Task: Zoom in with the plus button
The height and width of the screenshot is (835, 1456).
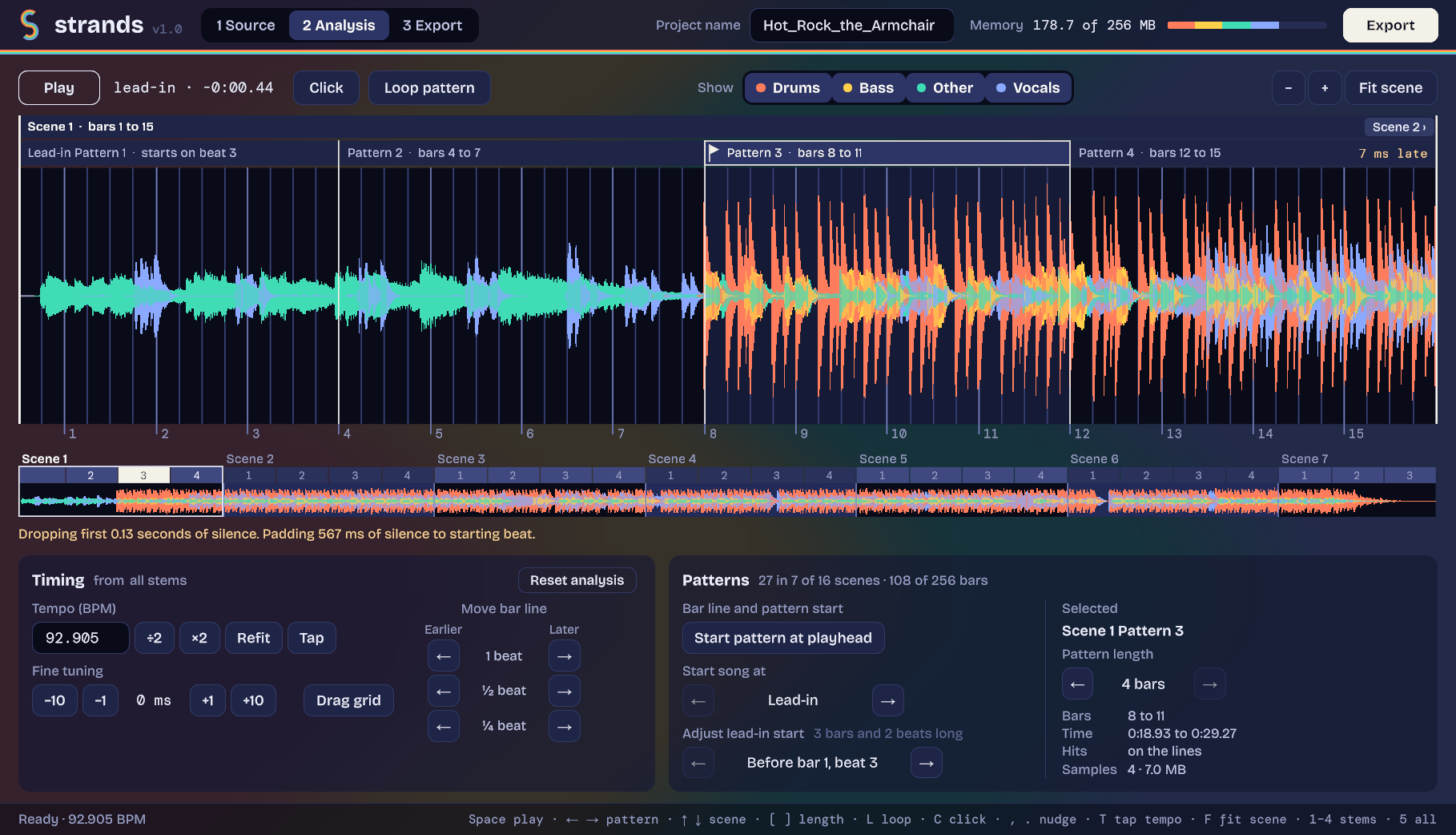Action: tap(1325, 88)
